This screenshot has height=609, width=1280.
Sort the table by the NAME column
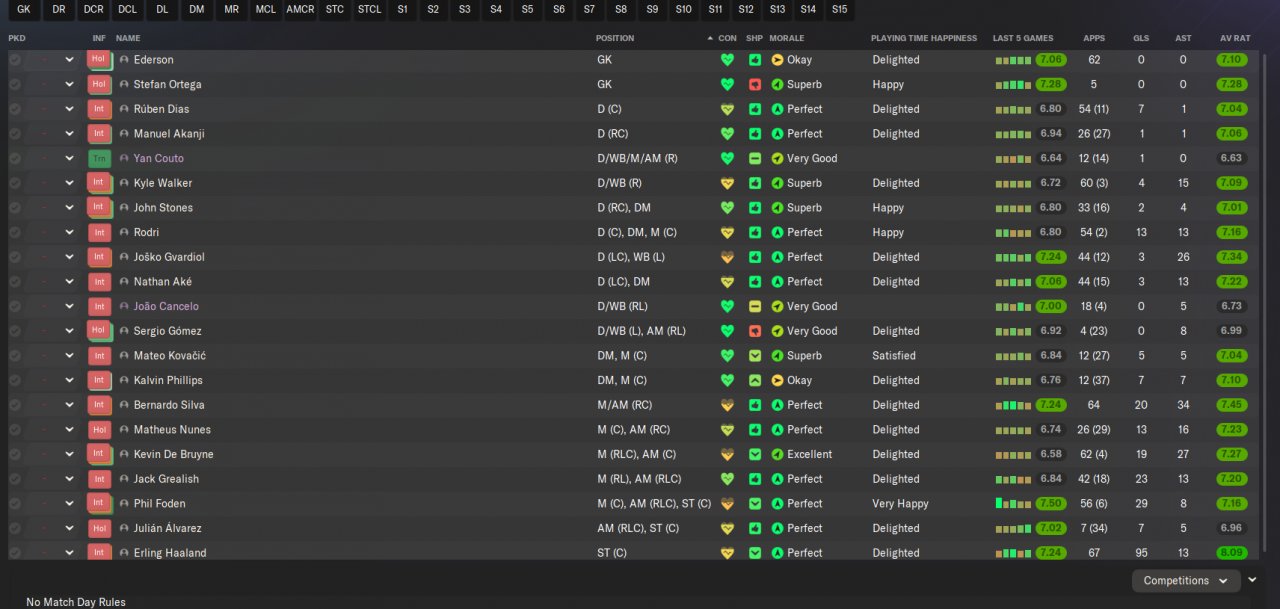pyautogui.click(x=128, y=38)
